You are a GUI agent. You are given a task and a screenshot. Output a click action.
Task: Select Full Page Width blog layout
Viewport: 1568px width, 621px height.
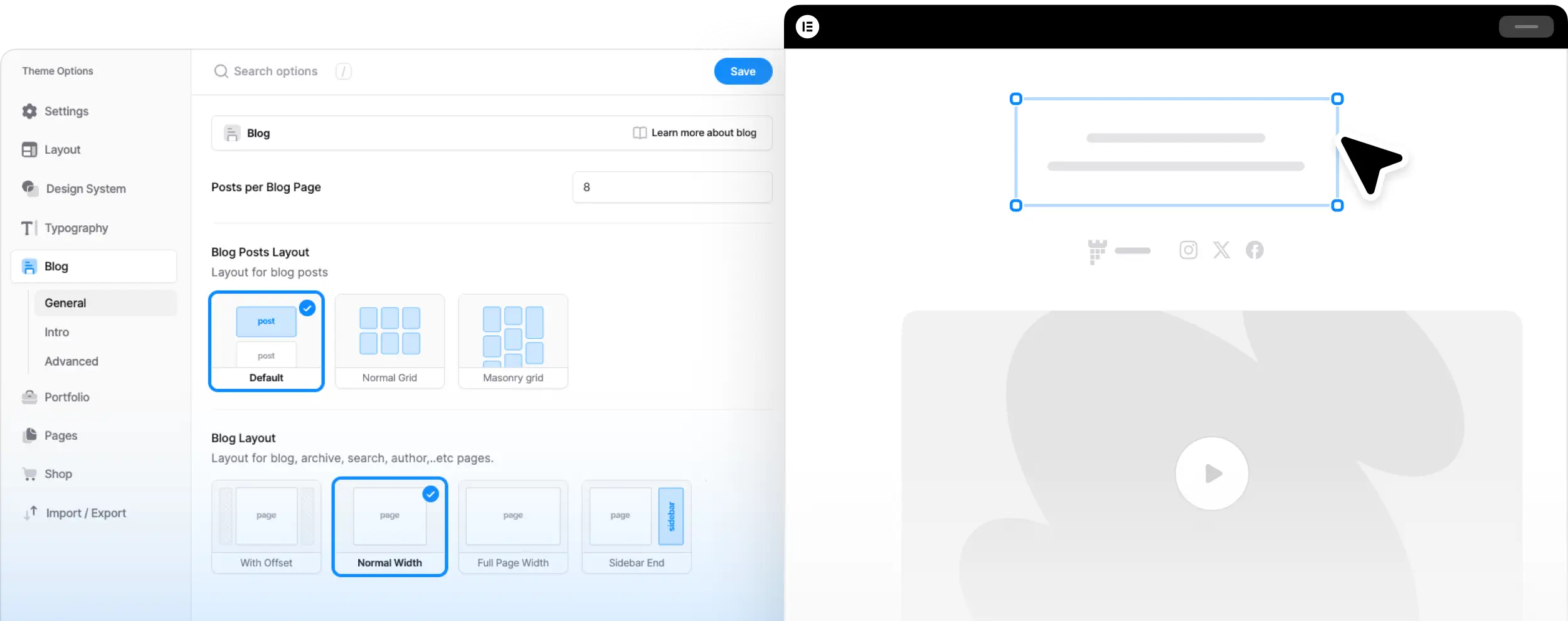513,527
